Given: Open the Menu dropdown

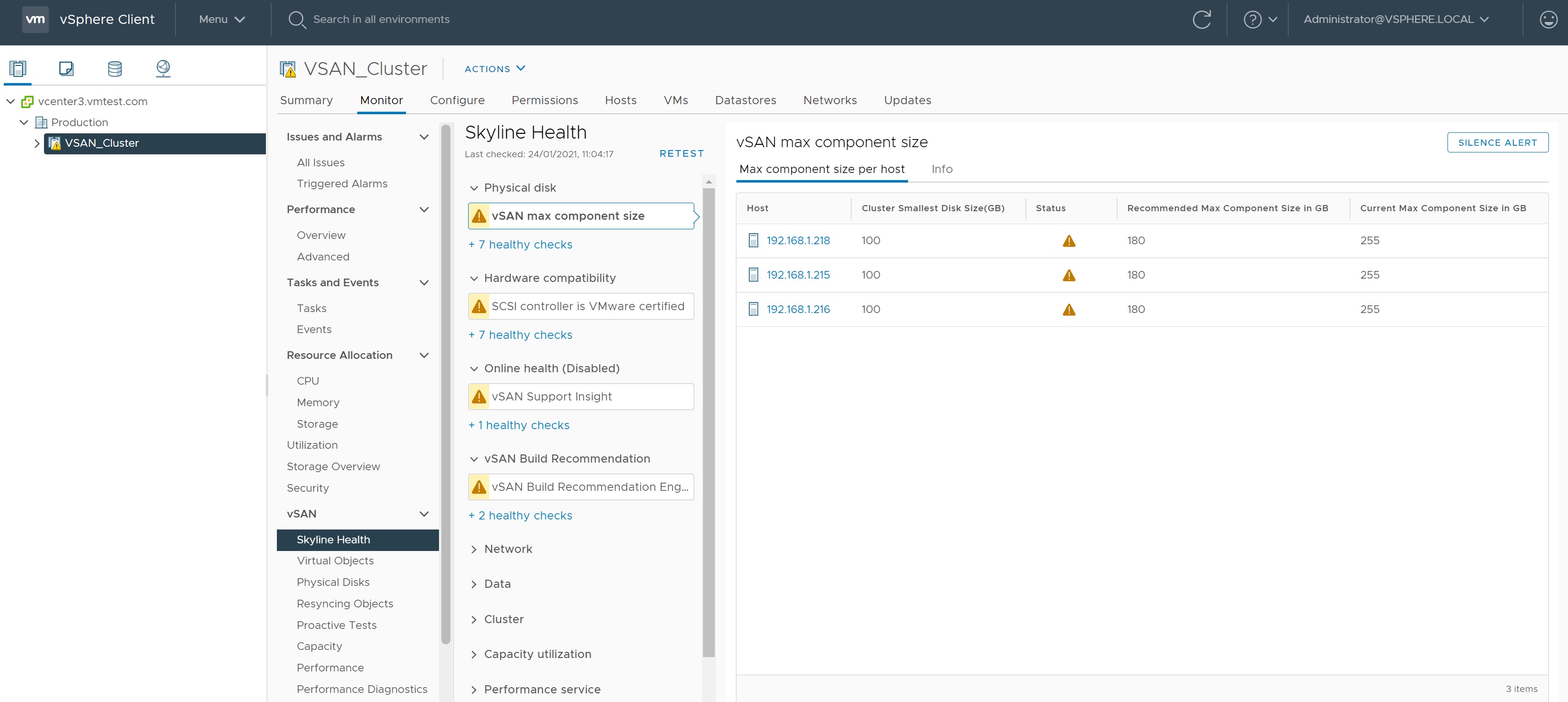Looking at the screenshot, I should click(x=221, y=20).
